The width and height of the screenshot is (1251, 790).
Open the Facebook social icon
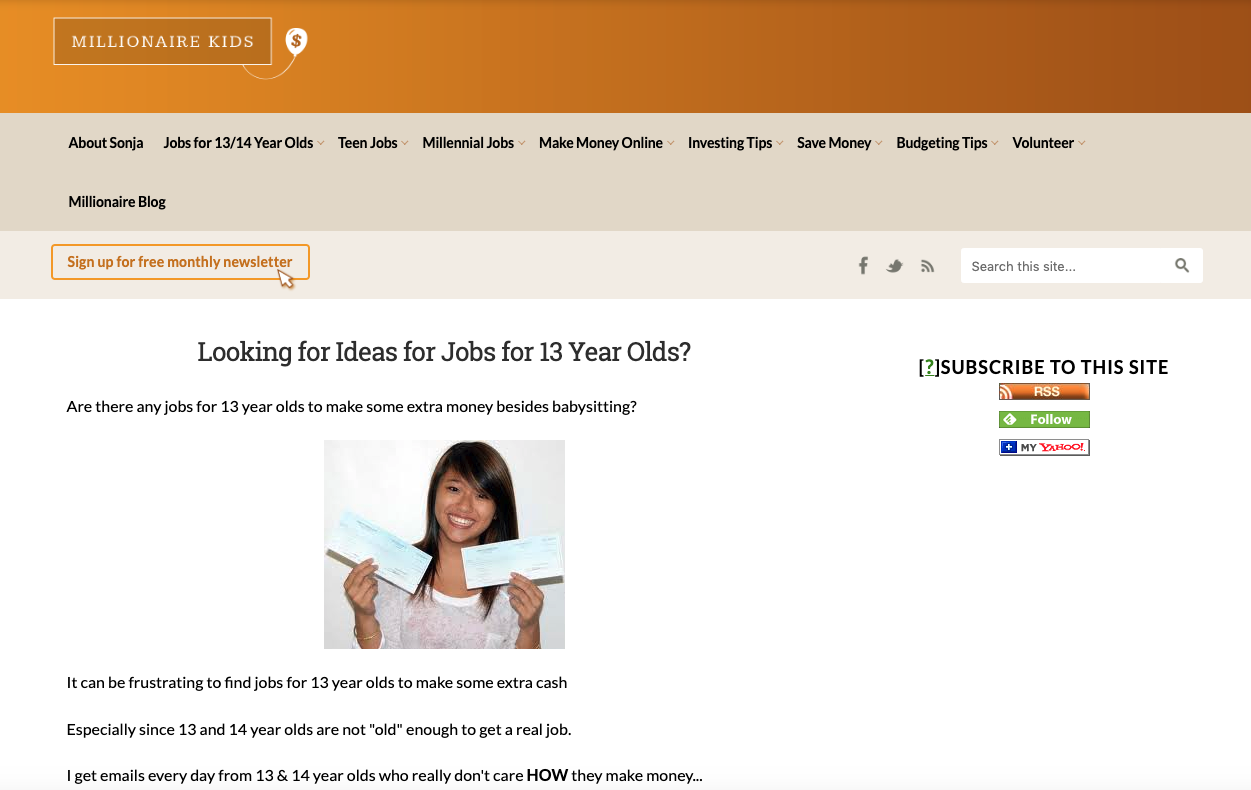coord(863,265)
